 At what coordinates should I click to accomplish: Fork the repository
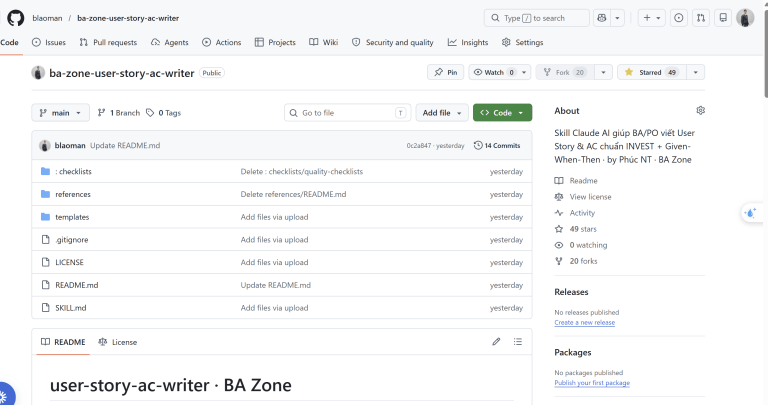pos(565,72)
